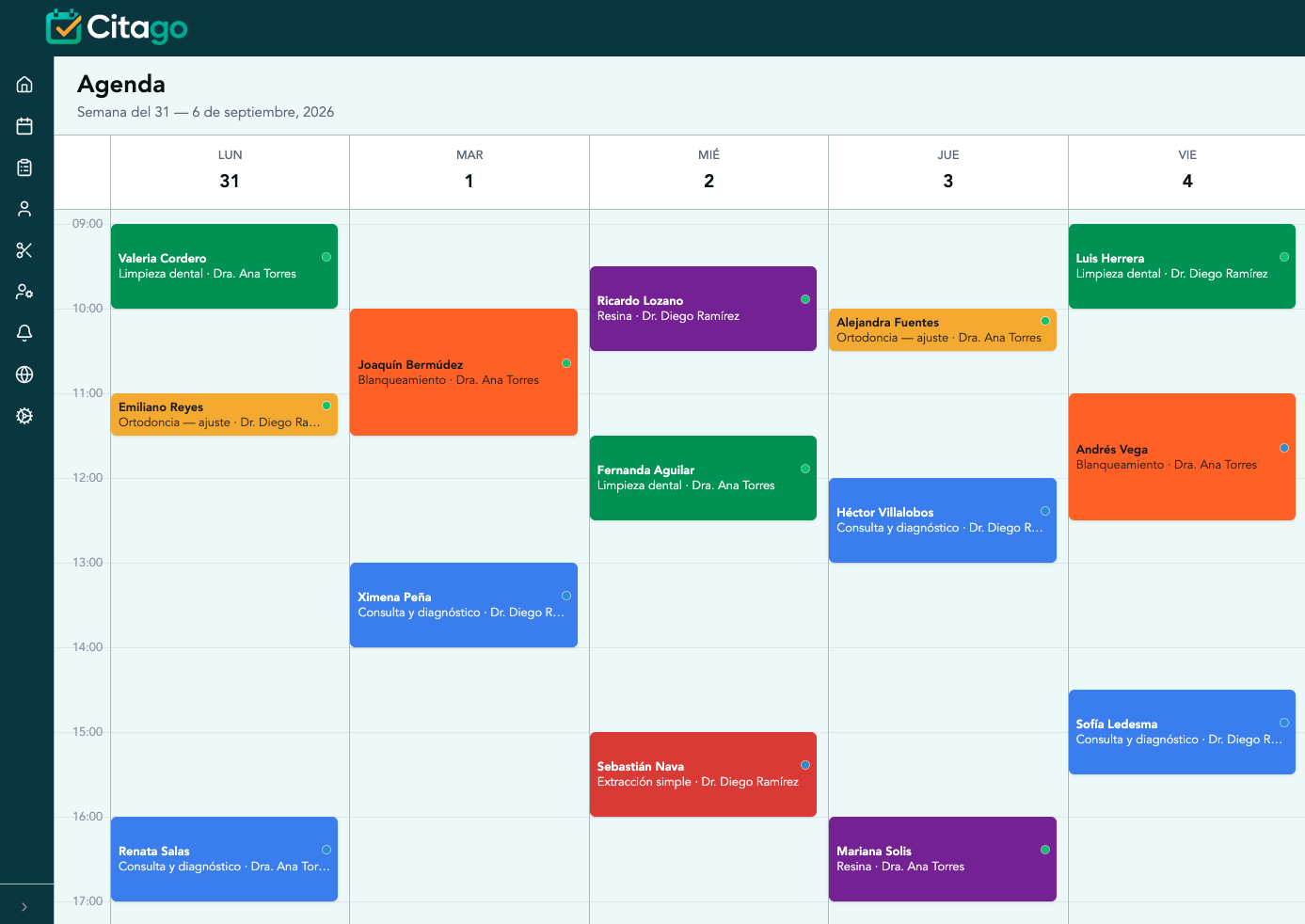1305x924 pixels.
Task: Open the Home icon in sidebar
Action: (24, 85)
